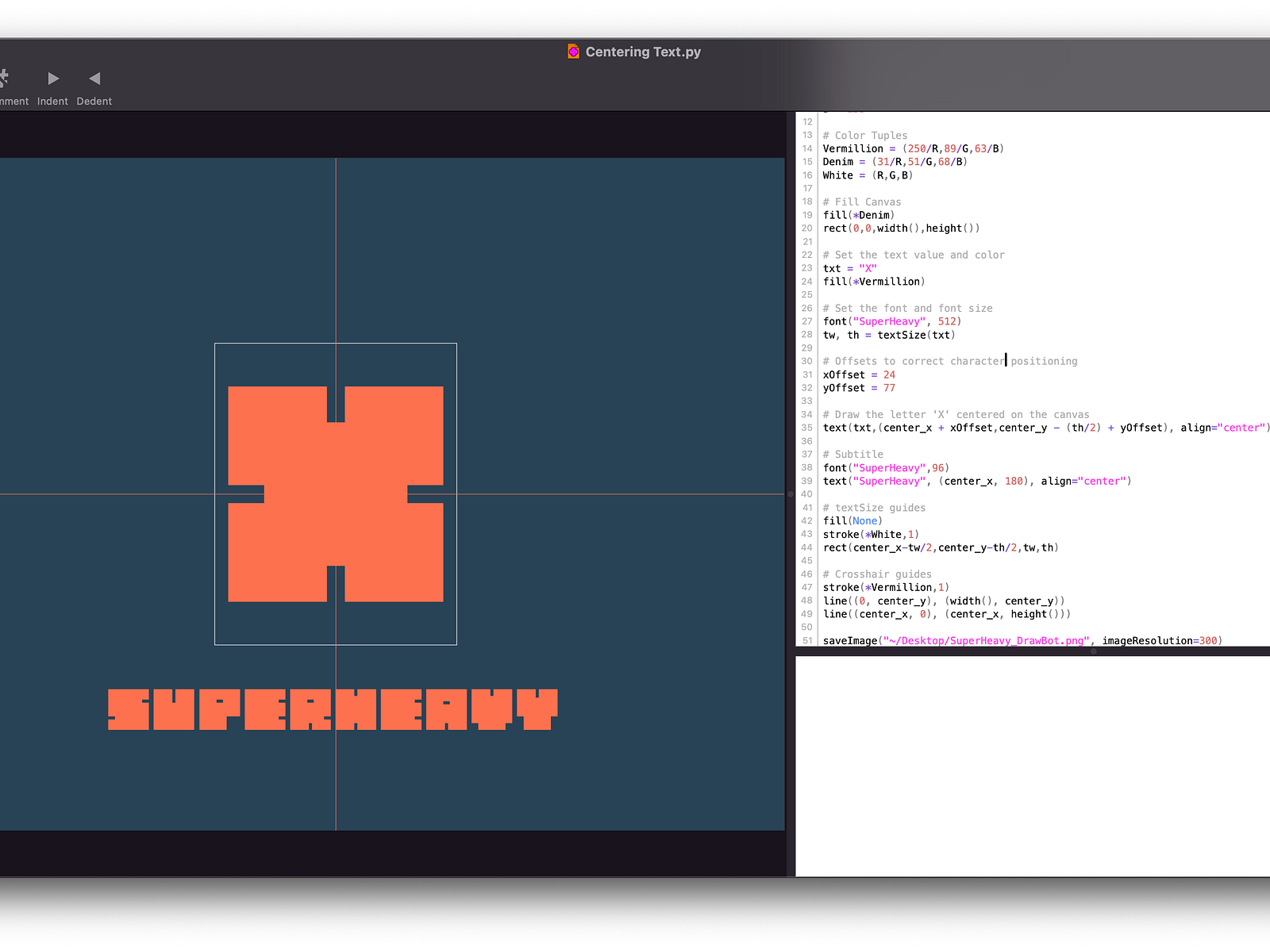Click line number 51 in the gutter

click(806, 640)
